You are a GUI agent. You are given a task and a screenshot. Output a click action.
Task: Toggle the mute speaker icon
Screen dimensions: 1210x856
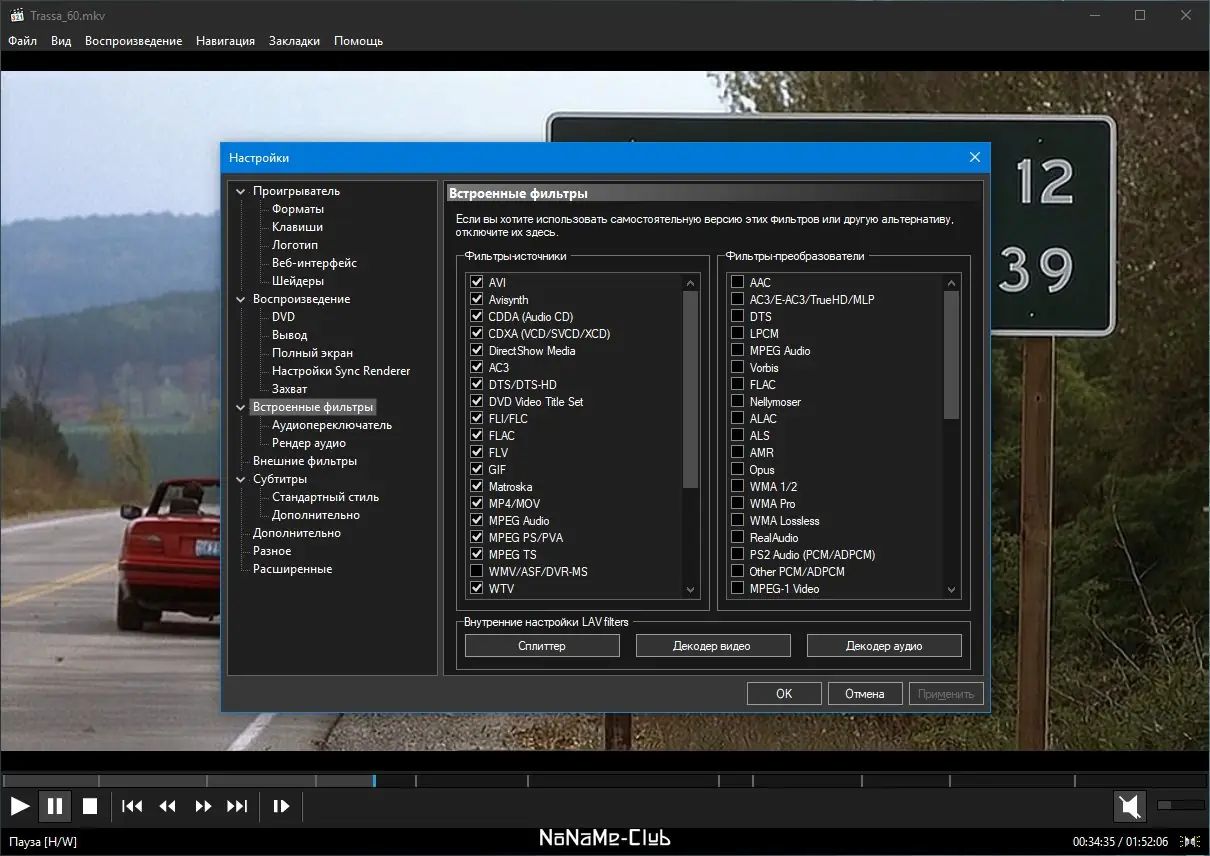tap(1129, 806)
